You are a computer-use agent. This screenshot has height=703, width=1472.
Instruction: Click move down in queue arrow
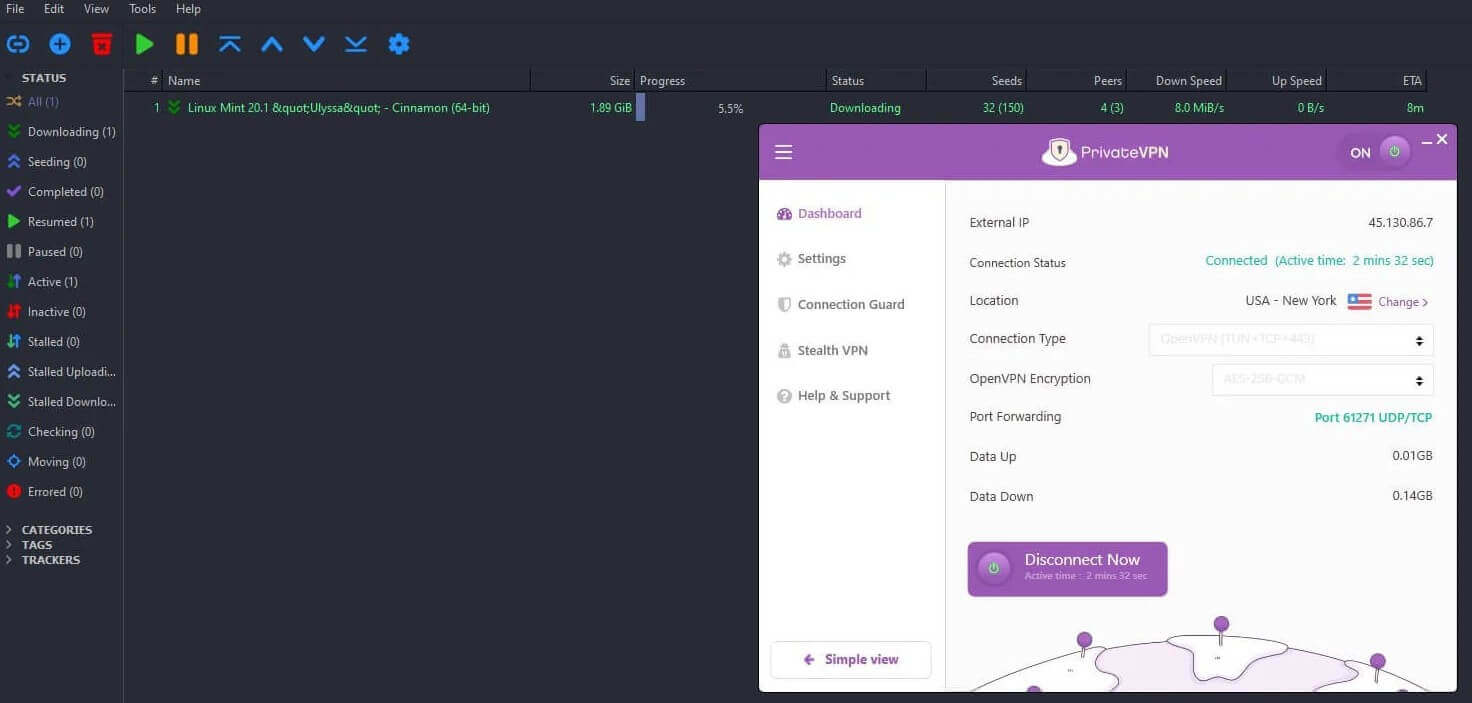click(314, 44)
